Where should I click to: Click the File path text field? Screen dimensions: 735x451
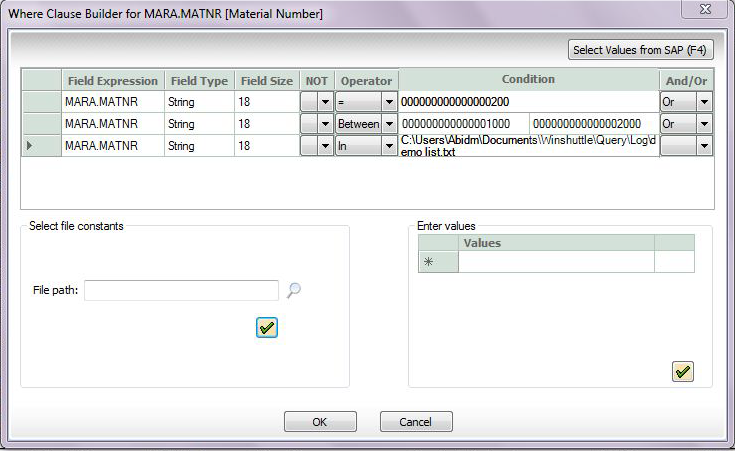click(x=181, y=290)
